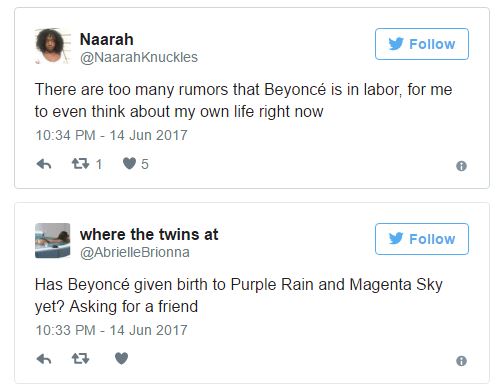
Task: Like the Purple Rain tweet
Action: pos(121,358)
